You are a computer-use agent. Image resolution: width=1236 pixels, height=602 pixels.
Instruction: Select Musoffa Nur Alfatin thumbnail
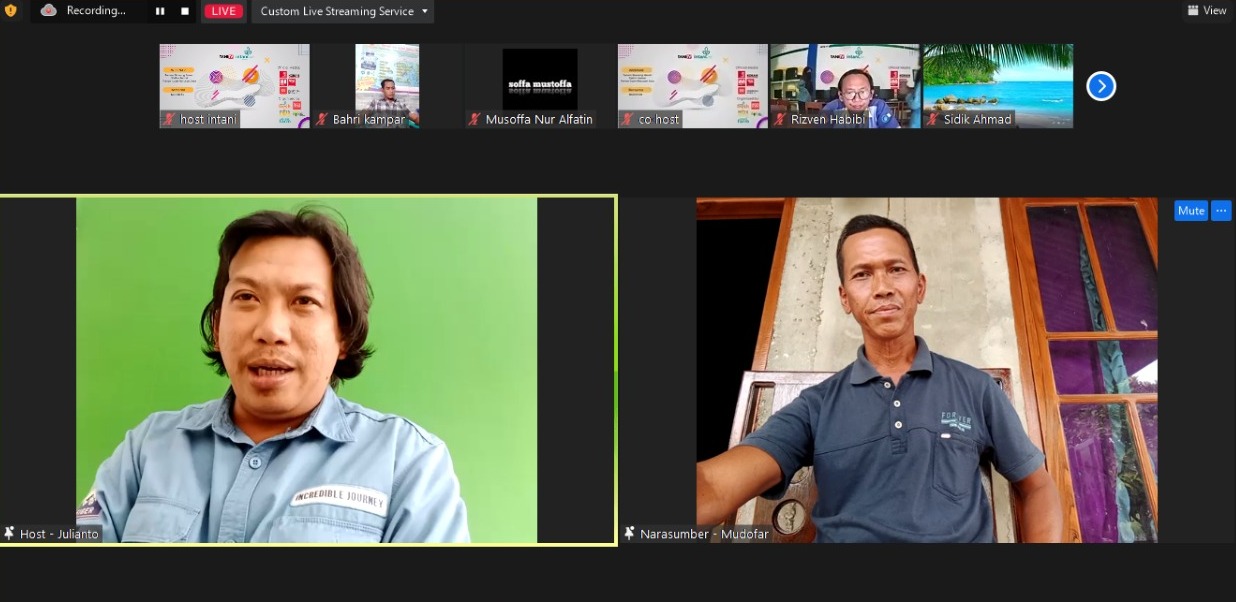[539, 80]
